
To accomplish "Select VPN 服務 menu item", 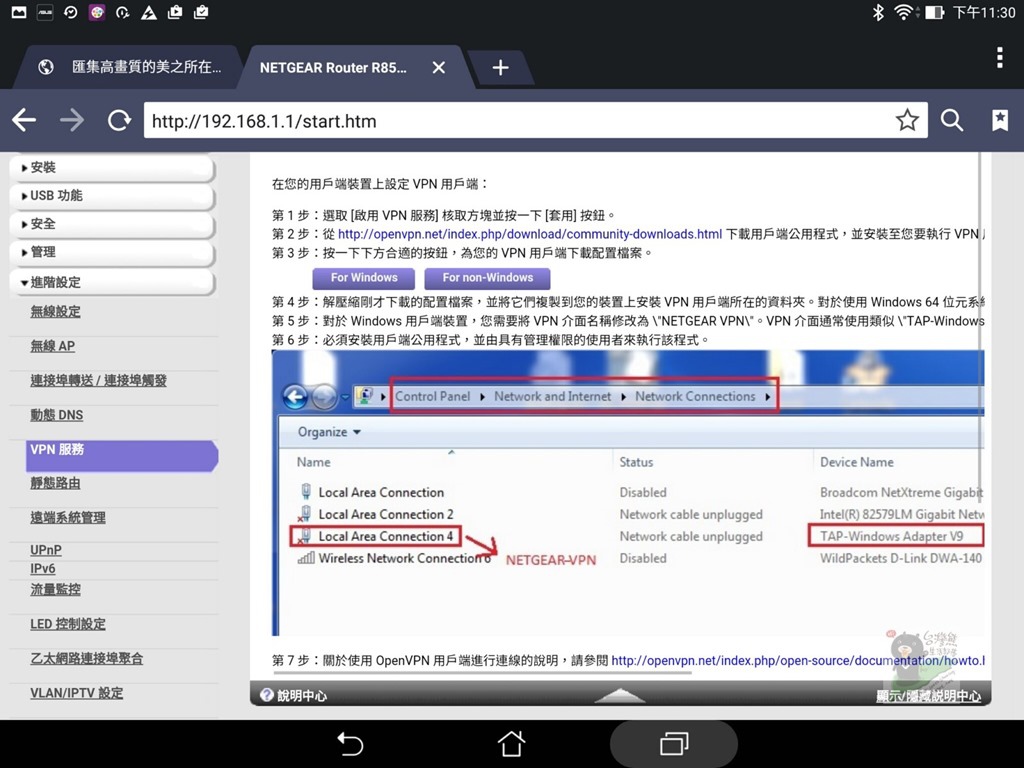I will tap(121, 455).
